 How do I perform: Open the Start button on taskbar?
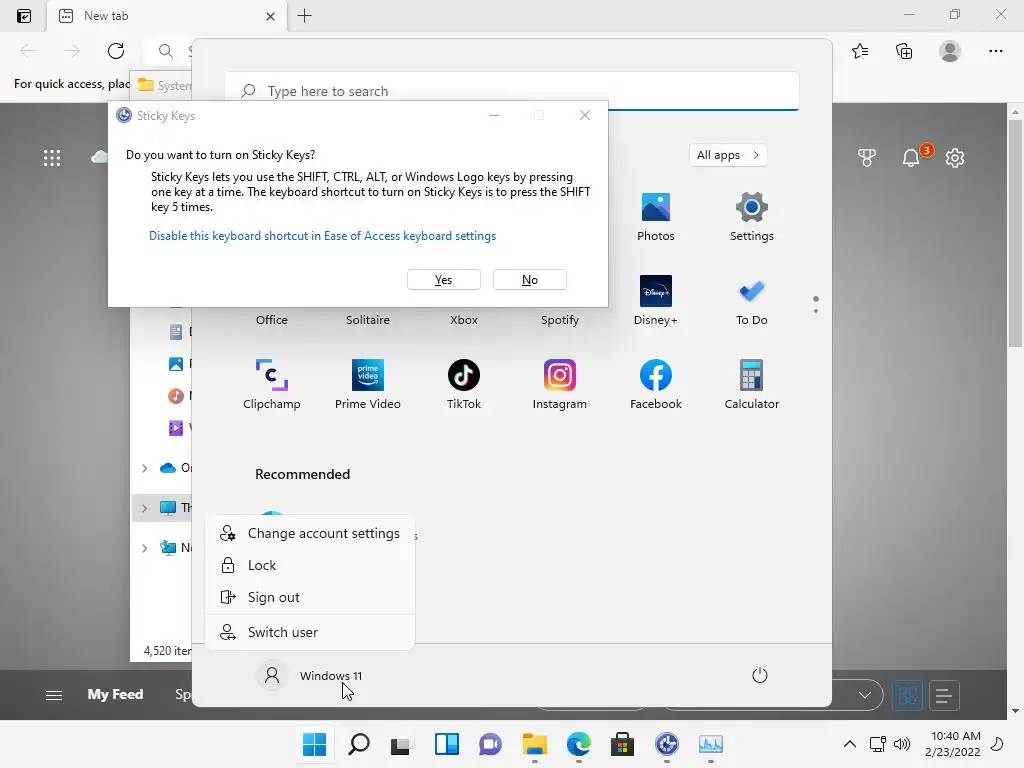coord(315,744)
